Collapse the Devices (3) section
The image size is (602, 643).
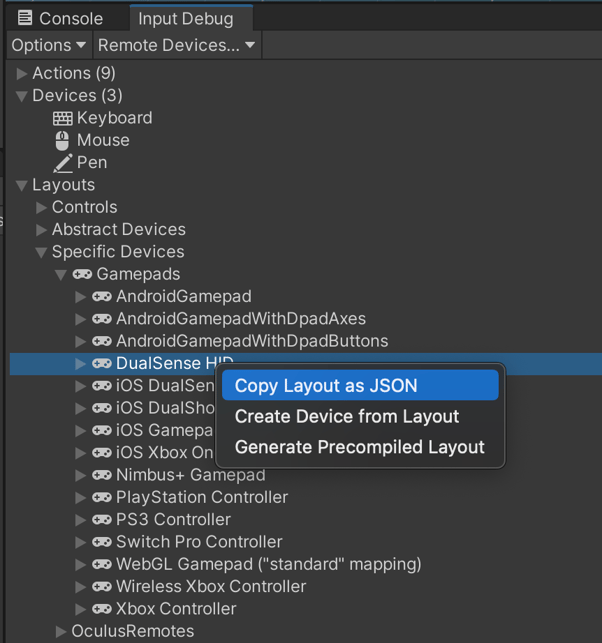22,96
